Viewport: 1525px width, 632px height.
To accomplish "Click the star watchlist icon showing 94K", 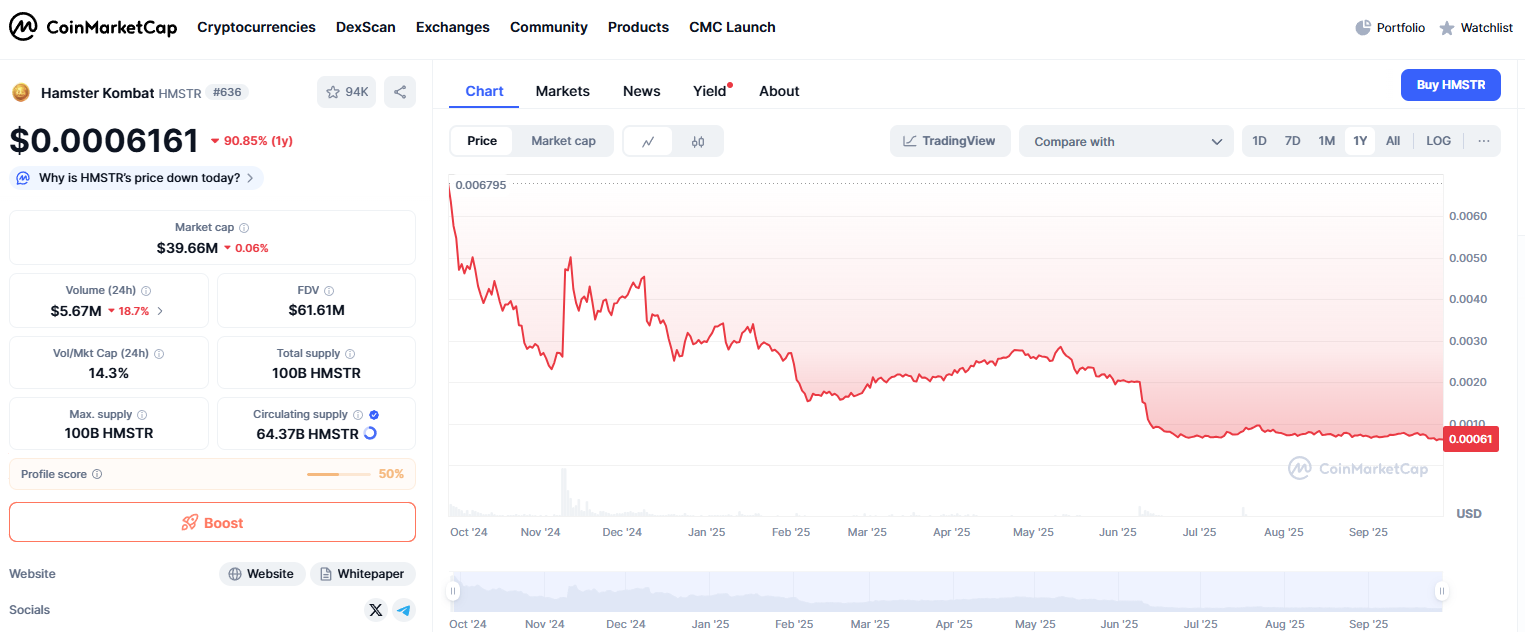I will 346,92.
